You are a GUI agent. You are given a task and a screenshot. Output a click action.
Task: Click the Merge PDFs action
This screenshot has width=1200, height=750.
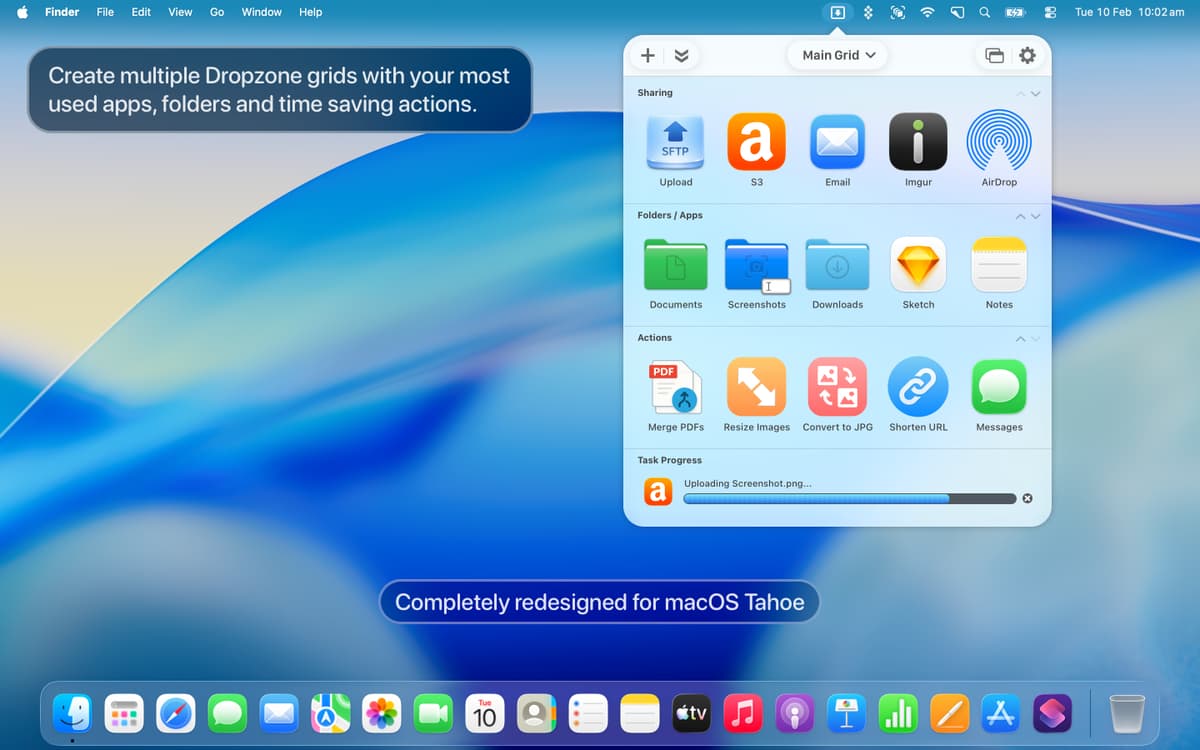coord(675,387)
